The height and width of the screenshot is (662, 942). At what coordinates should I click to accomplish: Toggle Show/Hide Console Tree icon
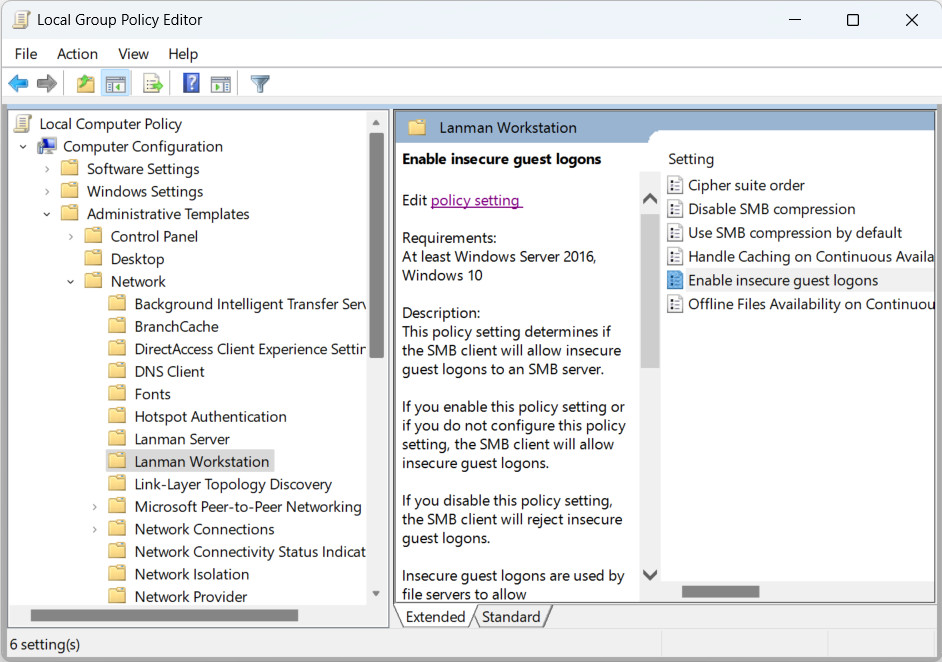(115, 84)
